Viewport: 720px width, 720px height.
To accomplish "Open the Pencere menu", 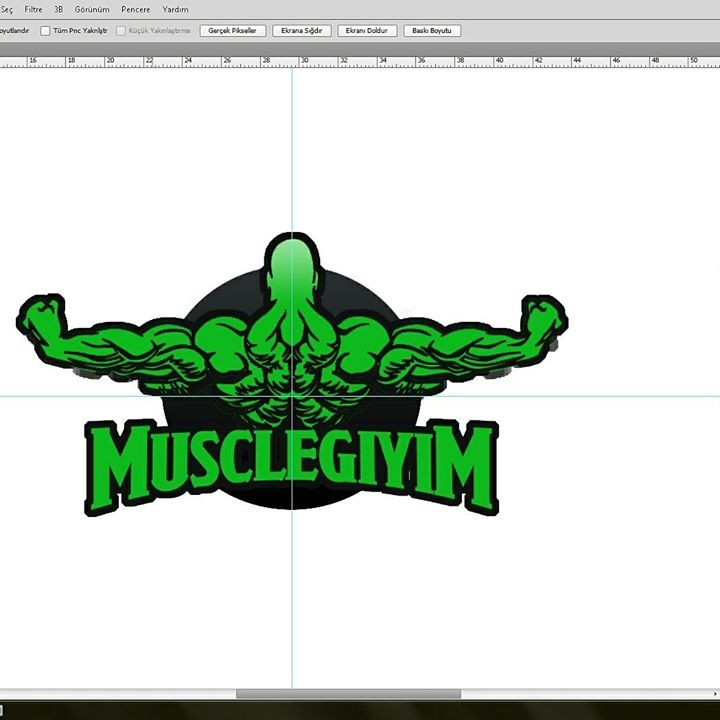I will (x=135, y=9).
